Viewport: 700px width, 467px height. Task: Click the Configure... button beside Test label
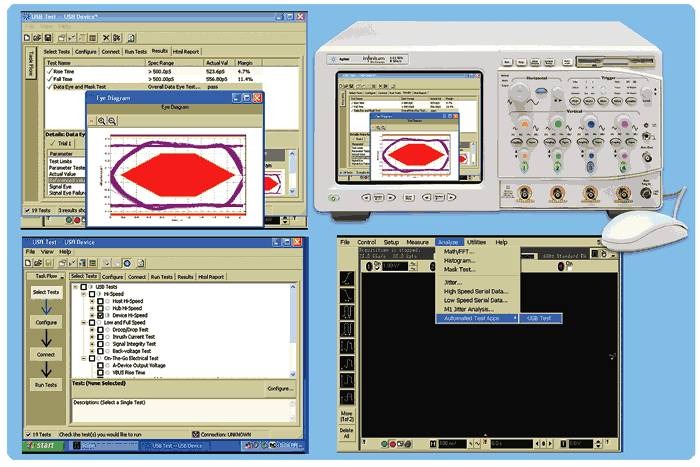pyautogui.click(x=280, y=388)
